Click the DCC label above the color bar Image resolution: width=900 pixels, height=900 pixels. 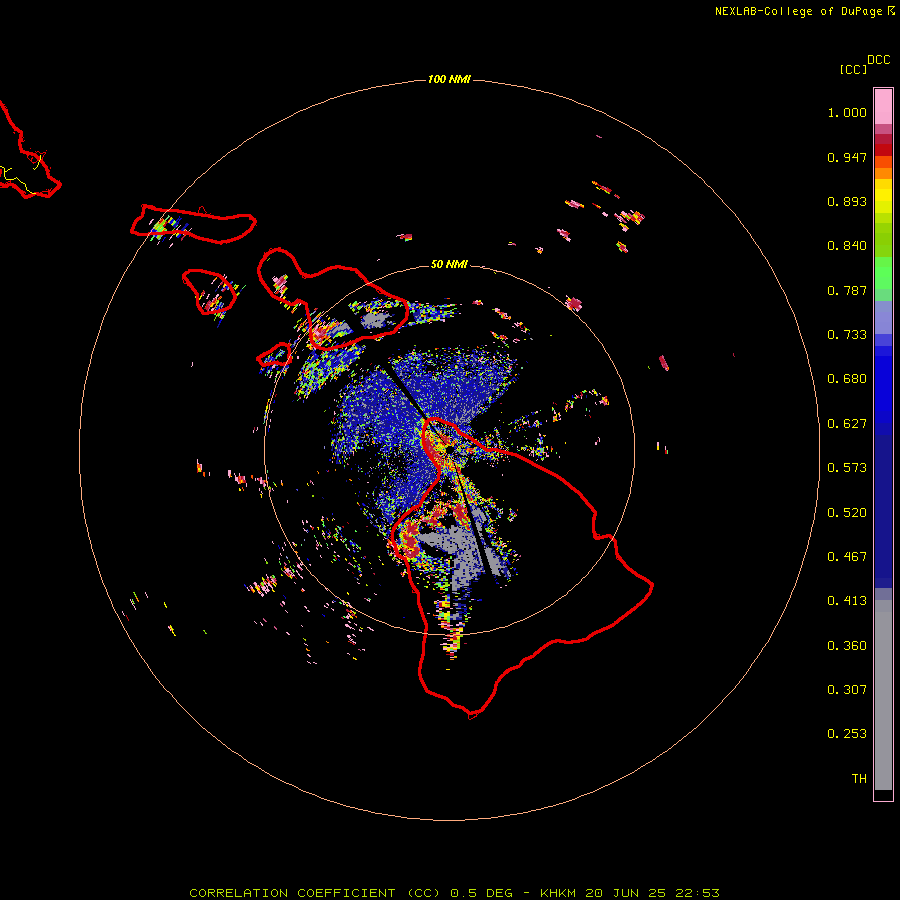click(879, 60)
